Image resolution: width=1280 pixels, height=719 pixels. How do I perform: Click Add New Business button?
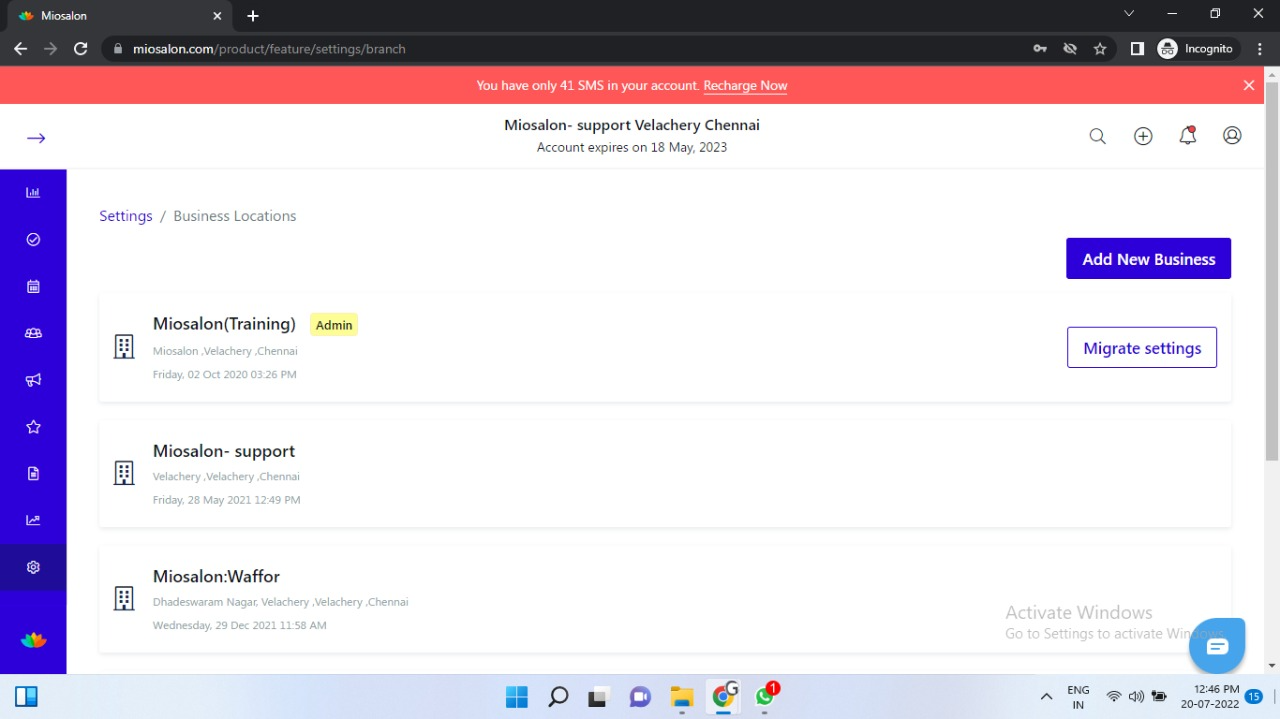click(1148, 259)
